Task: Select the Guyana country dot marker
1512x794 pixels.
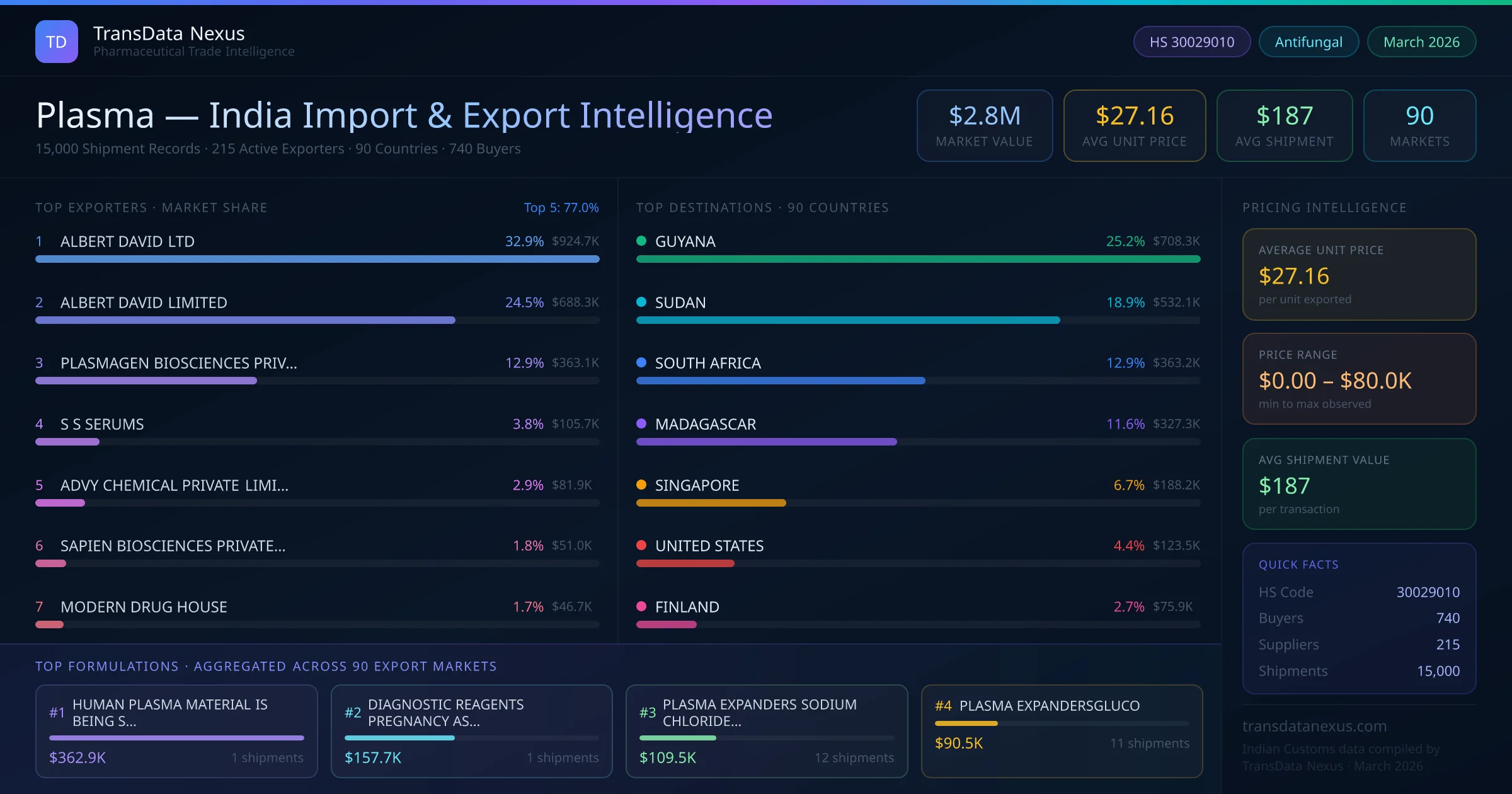Action: coord(641,241)
